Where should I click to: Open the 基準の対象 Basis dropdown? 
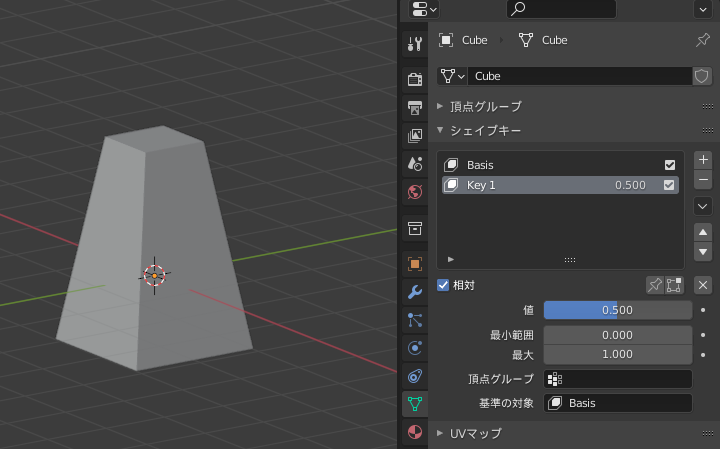tap(618, 403)
